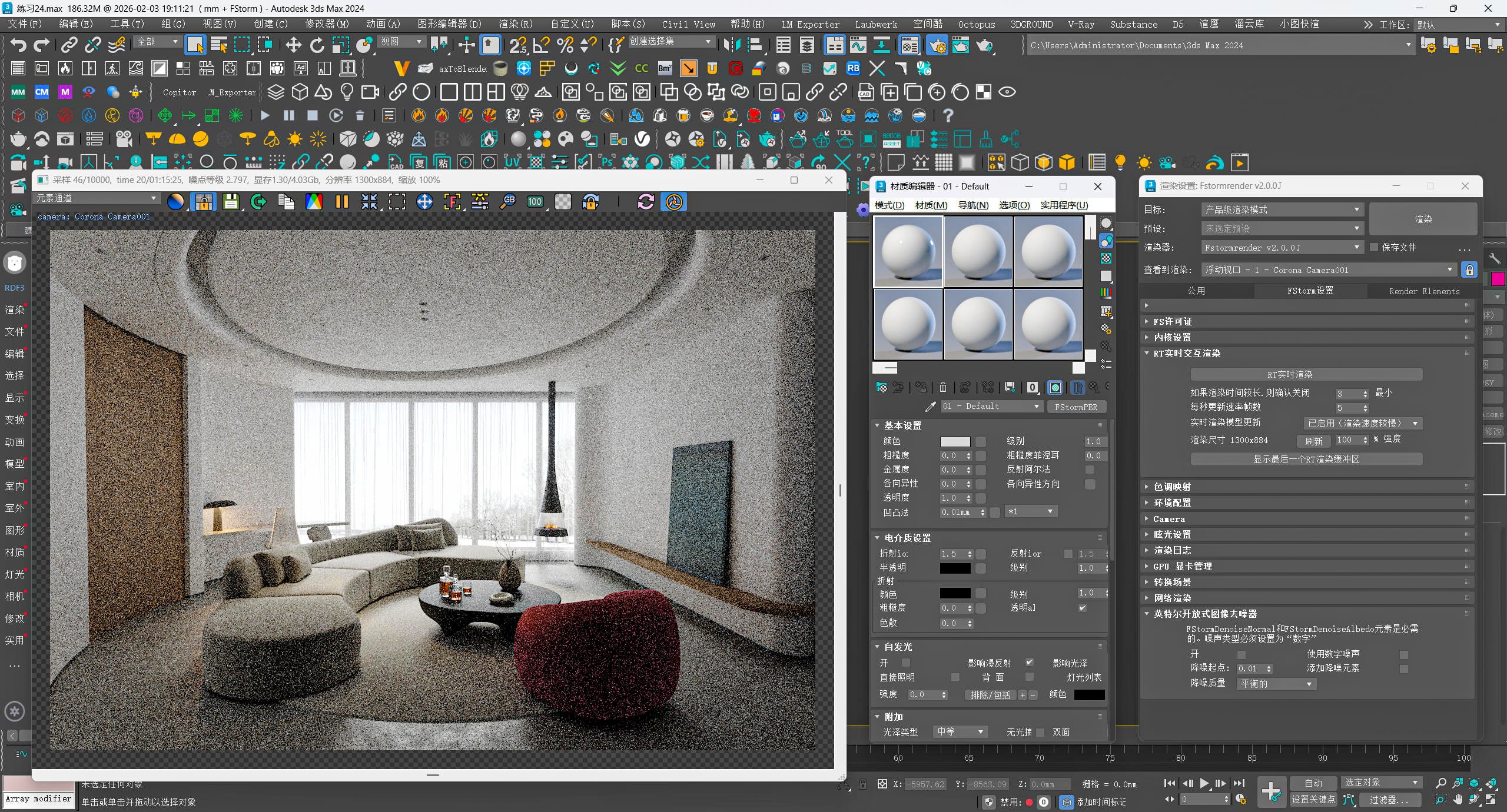This screenshot has width=1507, height=812.
Task: Click the large 渲染 render button
Action: pyautogui.click(x=1422, y=219)
